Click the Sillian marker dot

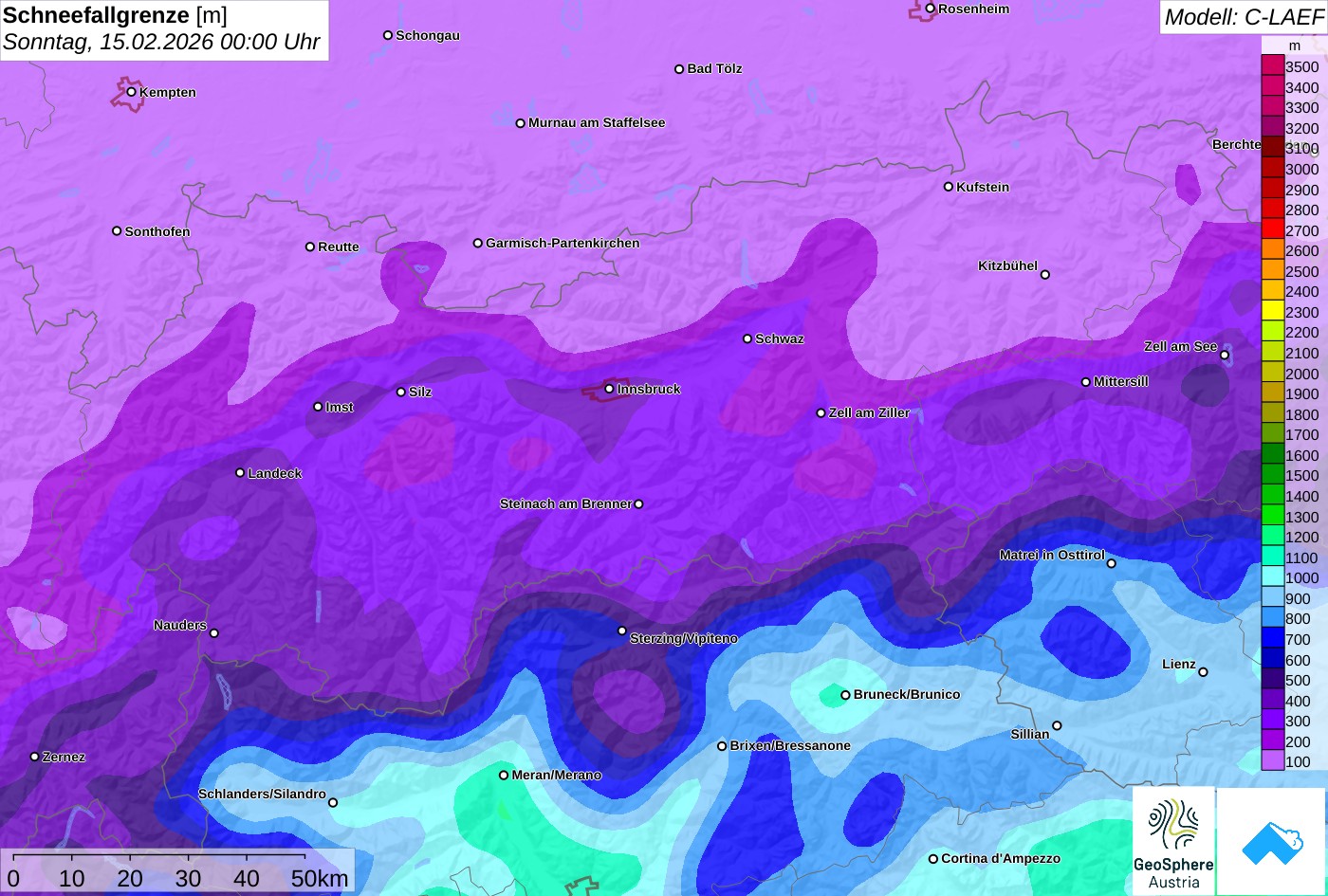tap(1057, 726)
